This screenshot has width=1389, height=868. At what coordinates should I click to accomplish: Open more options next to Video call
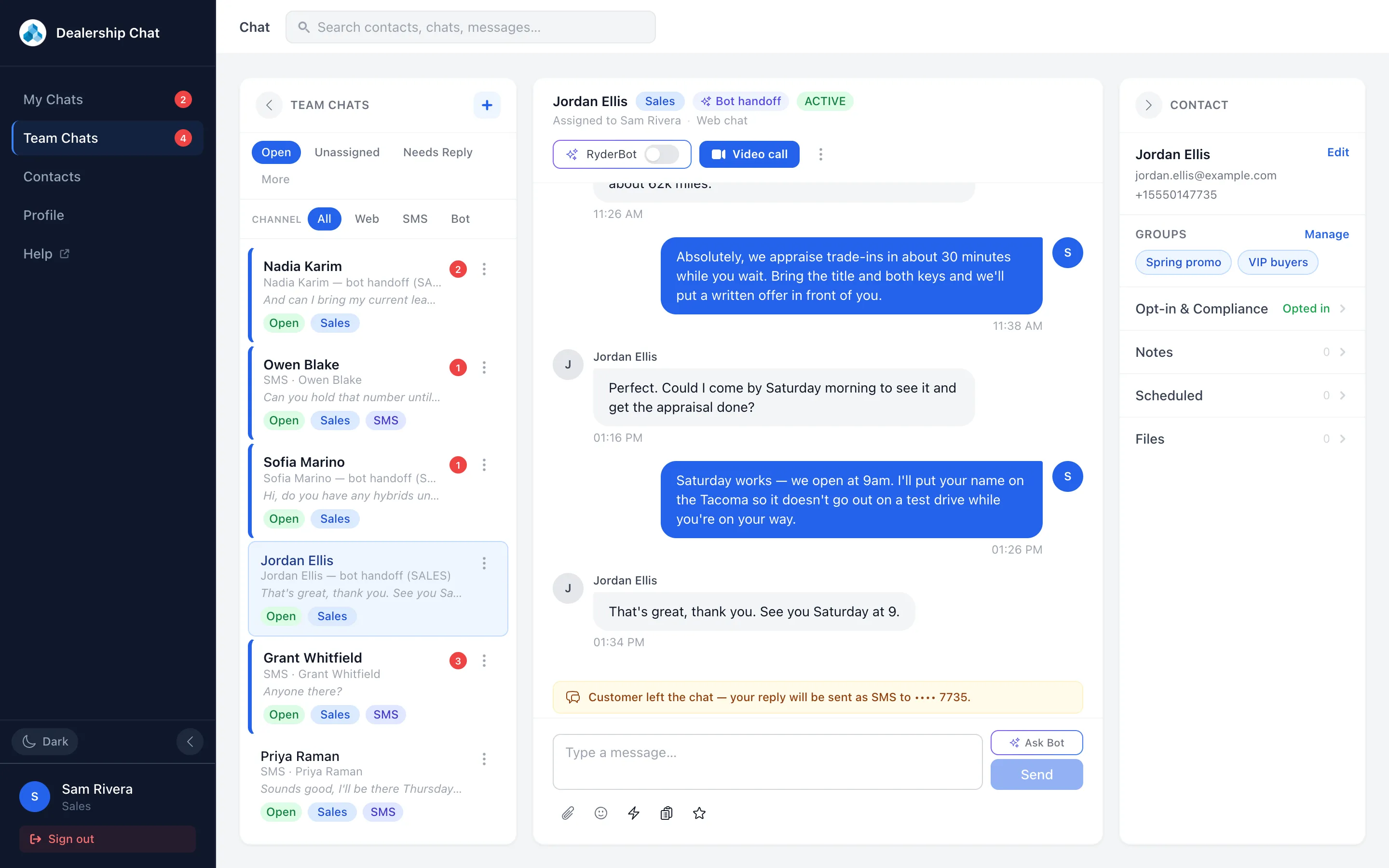tap(820, 154)
